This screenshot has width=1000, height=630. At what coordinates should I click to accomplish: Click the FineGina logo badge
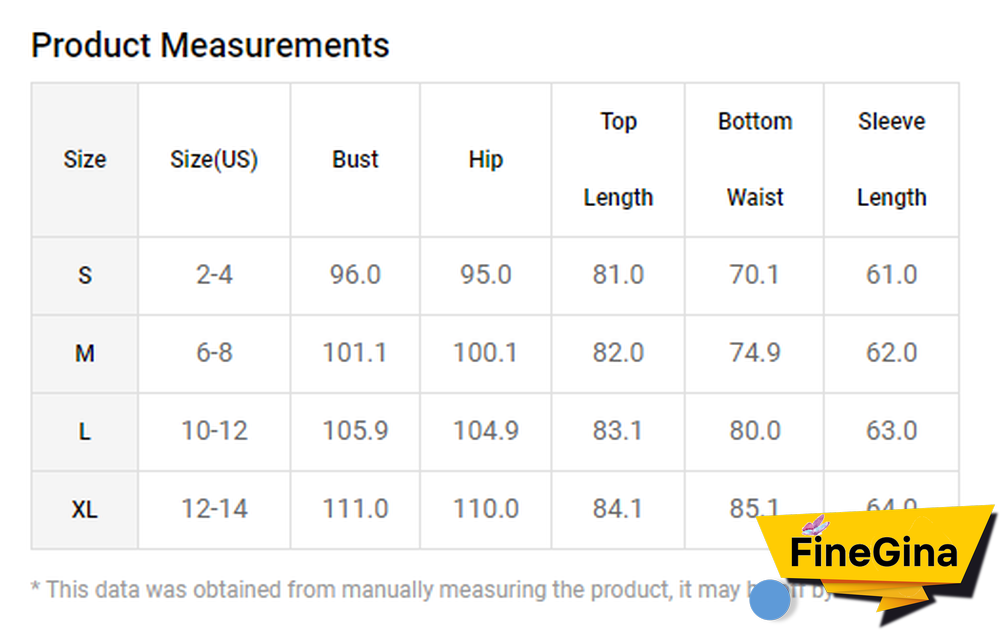tap(873, 553)
